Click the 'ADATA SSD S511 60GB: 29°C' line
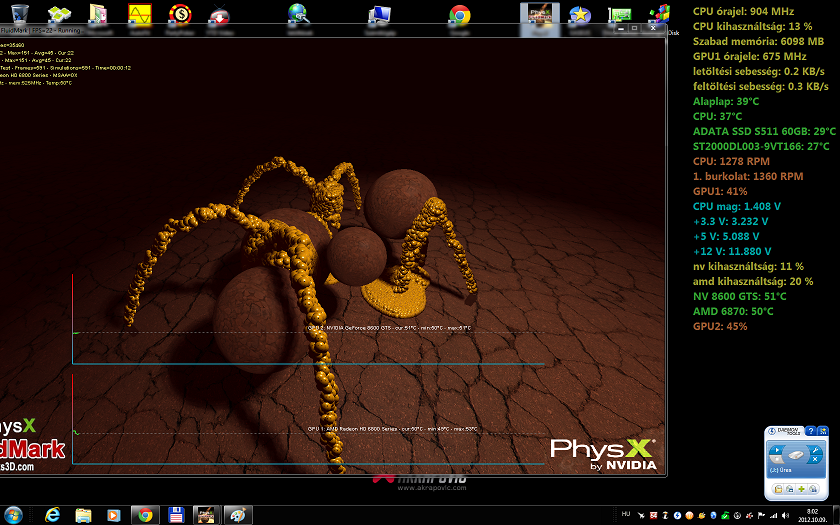Image resolution: width=840 pixels, height=525 pixels. (764, 131)
